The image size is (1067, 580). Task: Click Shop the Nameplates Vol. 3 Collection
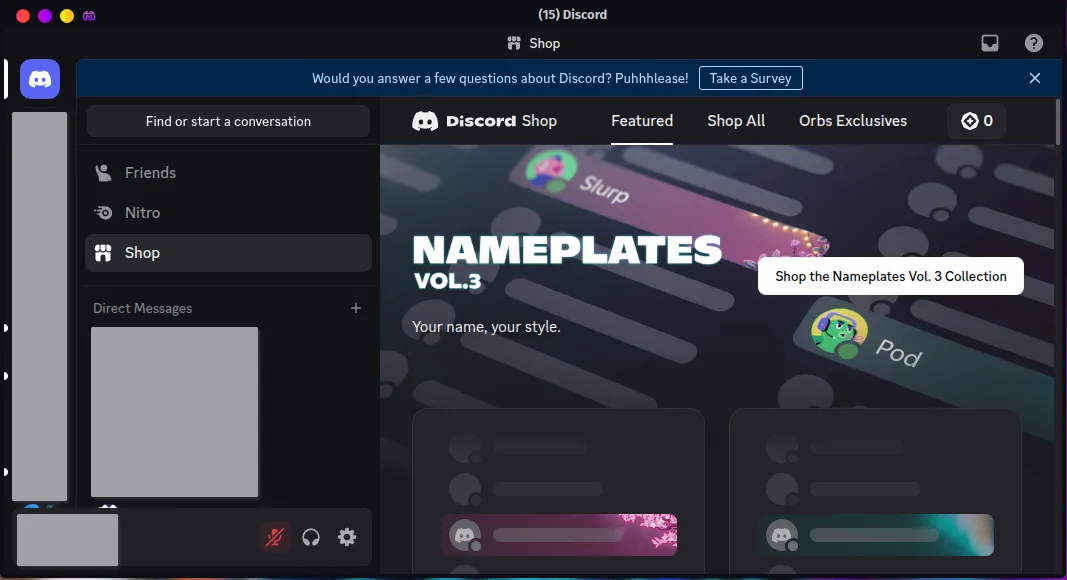pos(891,277)
